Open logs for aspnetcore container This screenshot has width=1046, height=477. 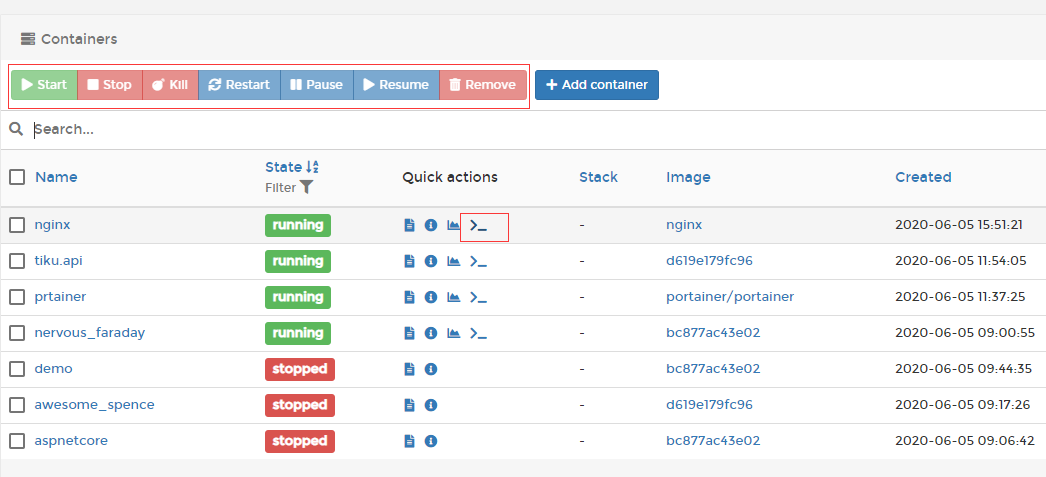[409, 442]
